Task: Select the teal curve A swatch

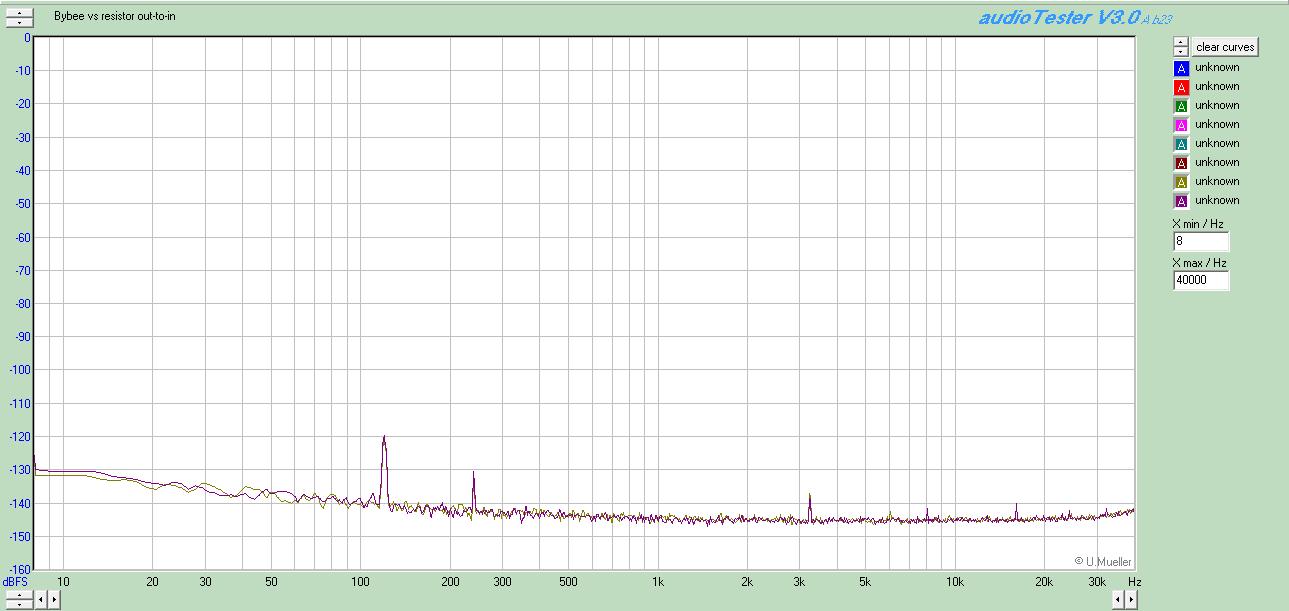Action: [1181, 144]
